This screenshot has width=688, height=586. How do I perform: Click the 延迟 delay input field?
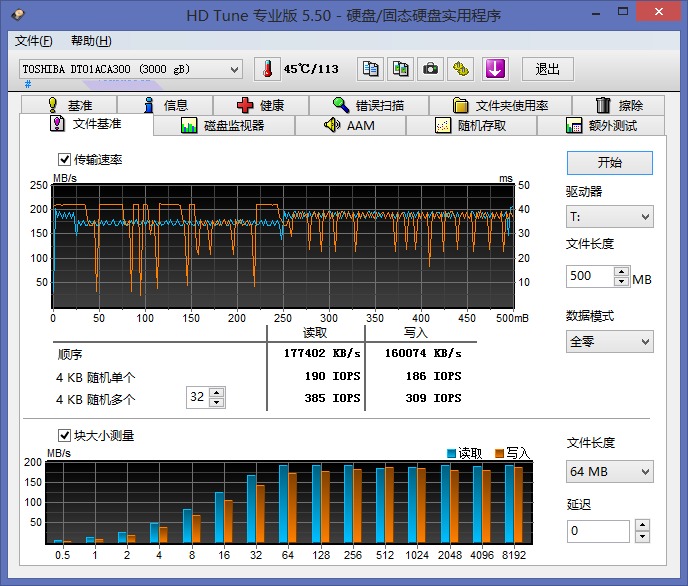pos(599,531)
